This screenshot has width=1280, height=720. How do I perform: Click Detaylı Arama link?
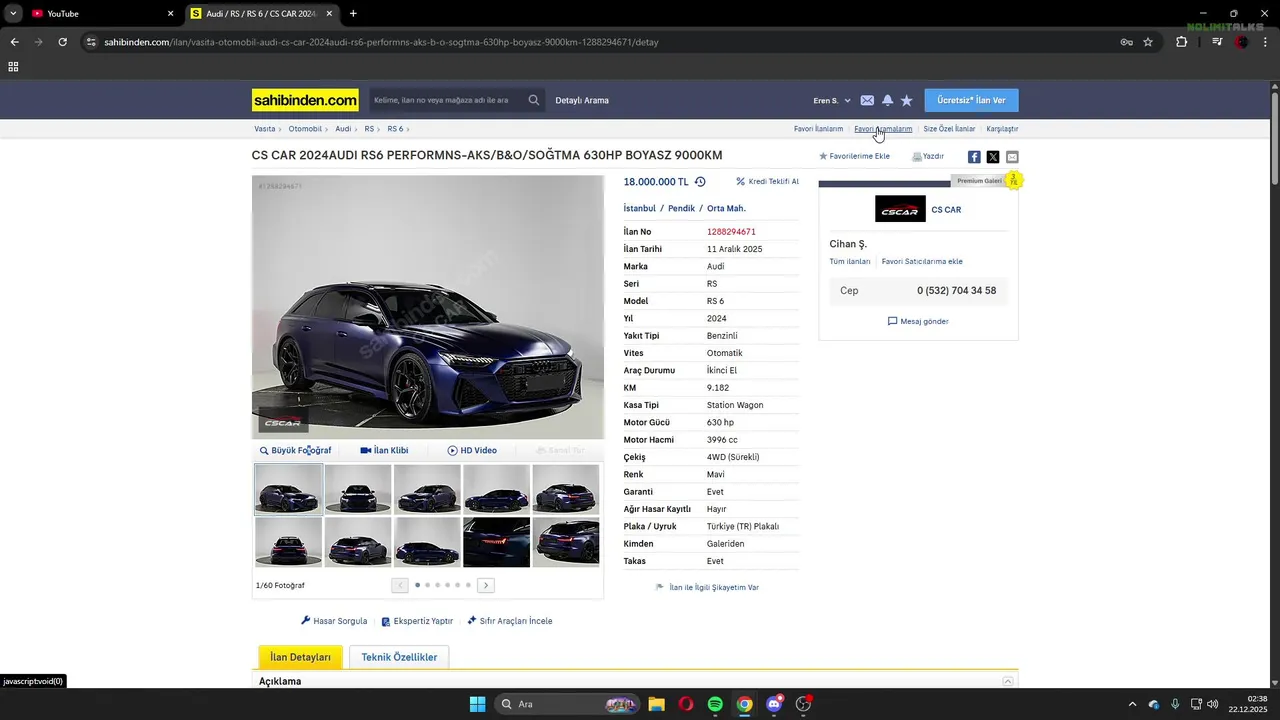582,100
